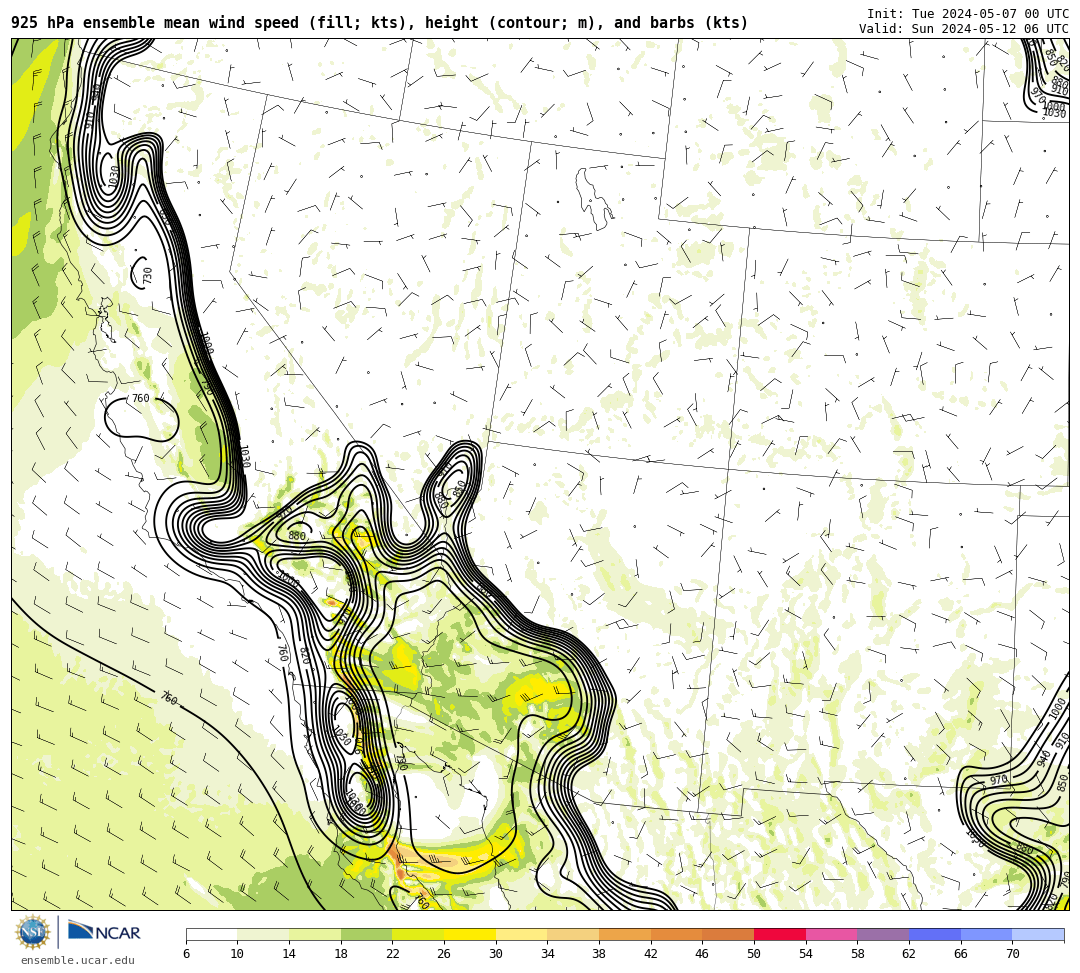Click the 18-22 kts green swatch
The image size is (1080, 973).
point(366,934)
